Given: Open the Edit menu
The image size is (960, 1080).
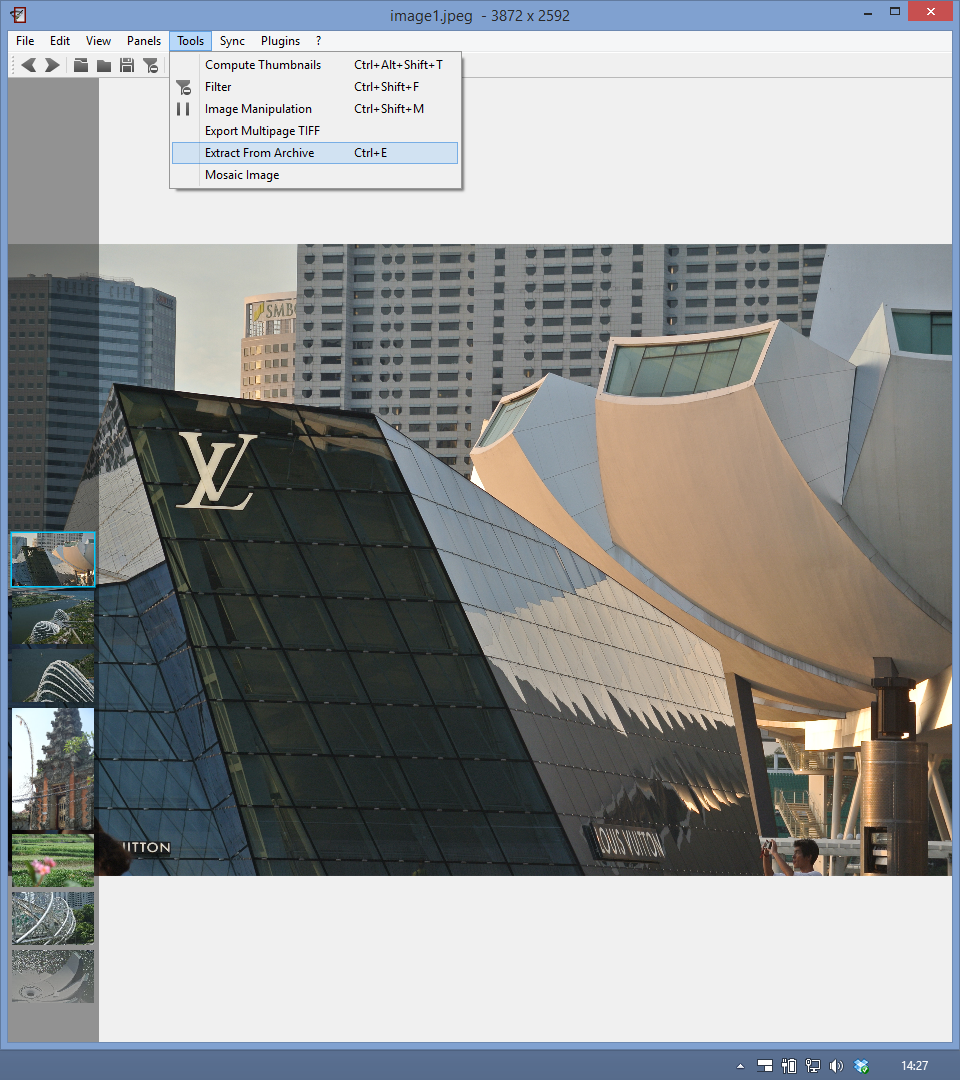Looking at the screenshot, I should [60, 41].
